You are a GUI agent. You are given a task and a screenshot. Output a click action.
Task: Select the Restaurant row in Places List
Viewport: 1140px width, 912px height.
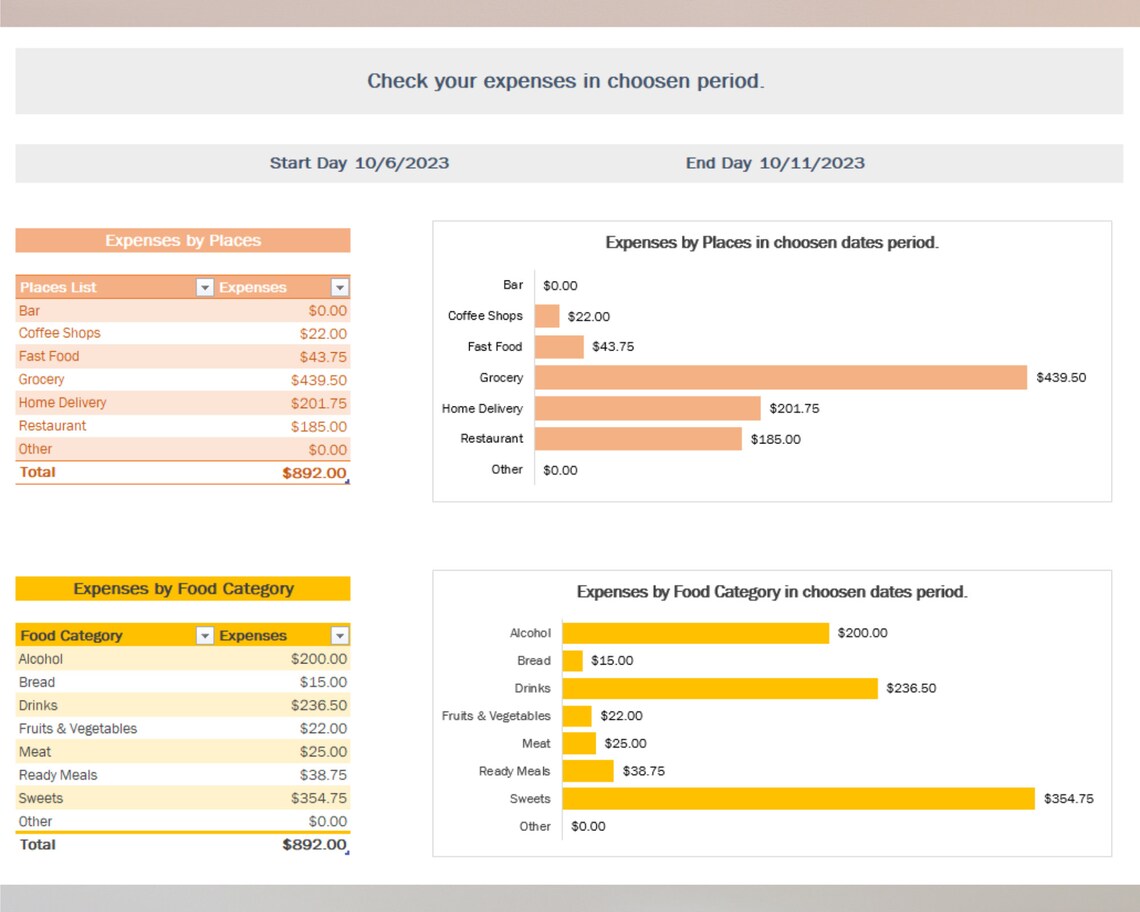click(52, 425)
